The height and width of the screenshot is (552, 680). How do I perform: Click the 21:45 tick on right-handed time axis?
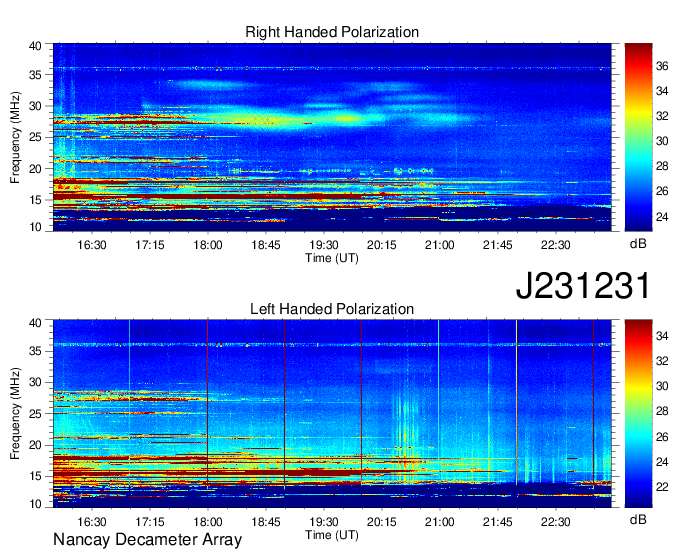pyautogui.click(x=498, y=245)
